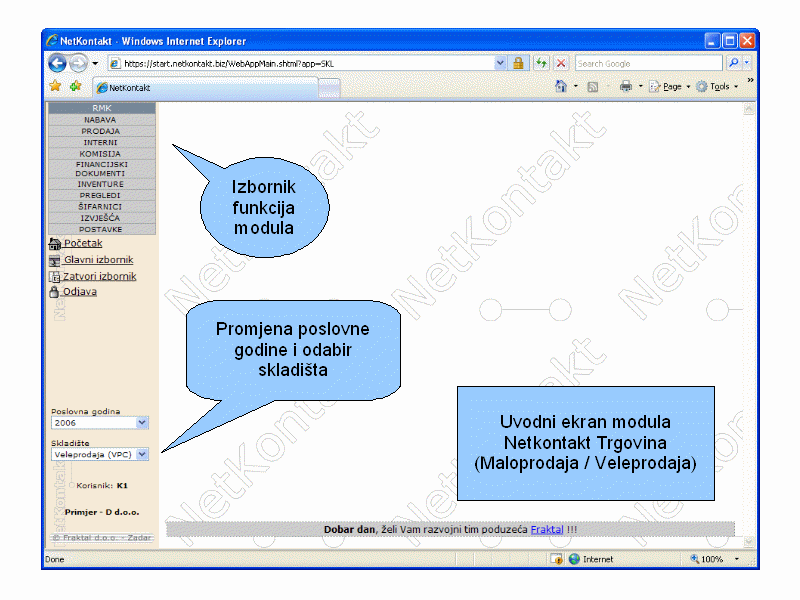Click the 100% zoom level button

point(707,559)
